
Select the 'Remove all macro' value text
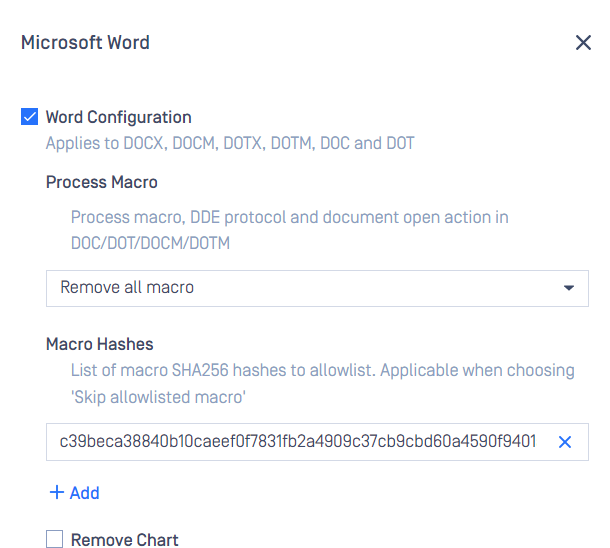coord(127,287)
